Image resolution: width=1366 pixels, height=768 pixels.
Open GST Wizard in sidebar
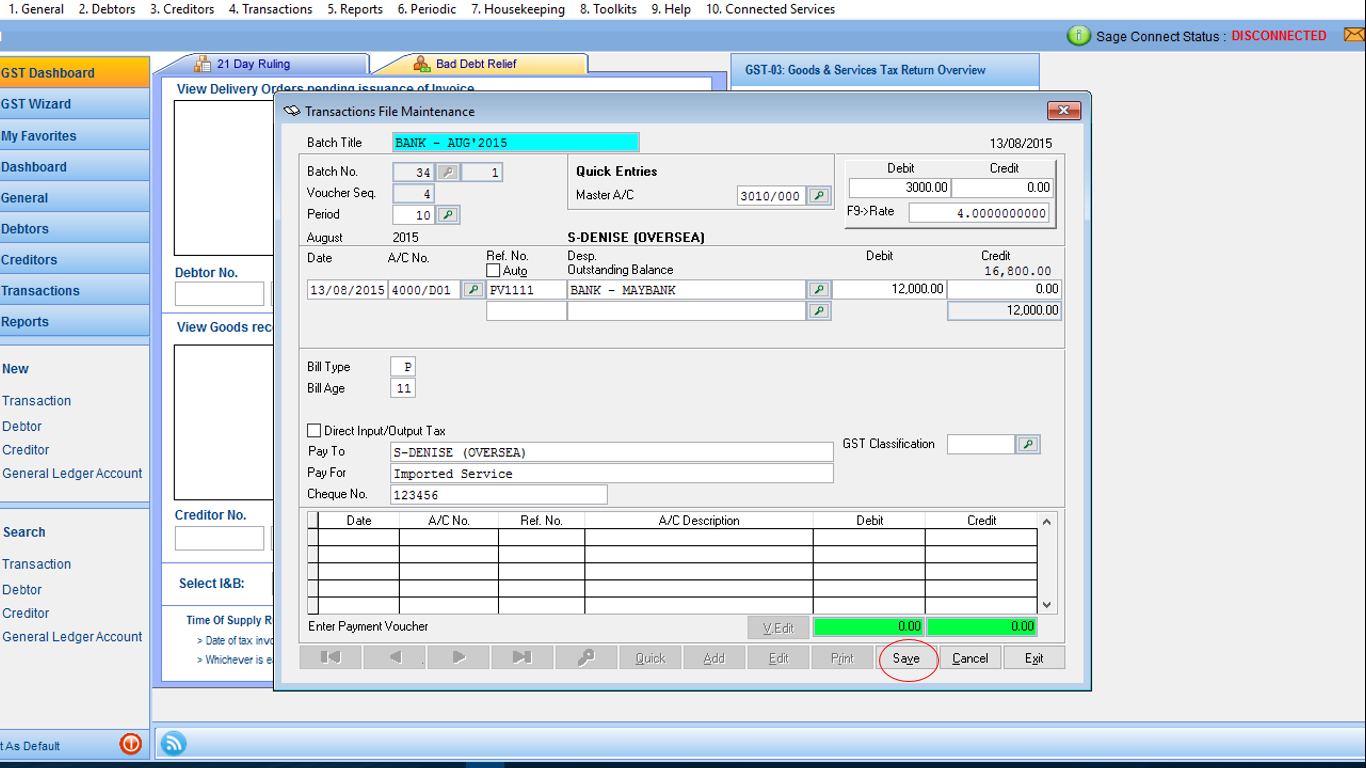tap(74, 104)
